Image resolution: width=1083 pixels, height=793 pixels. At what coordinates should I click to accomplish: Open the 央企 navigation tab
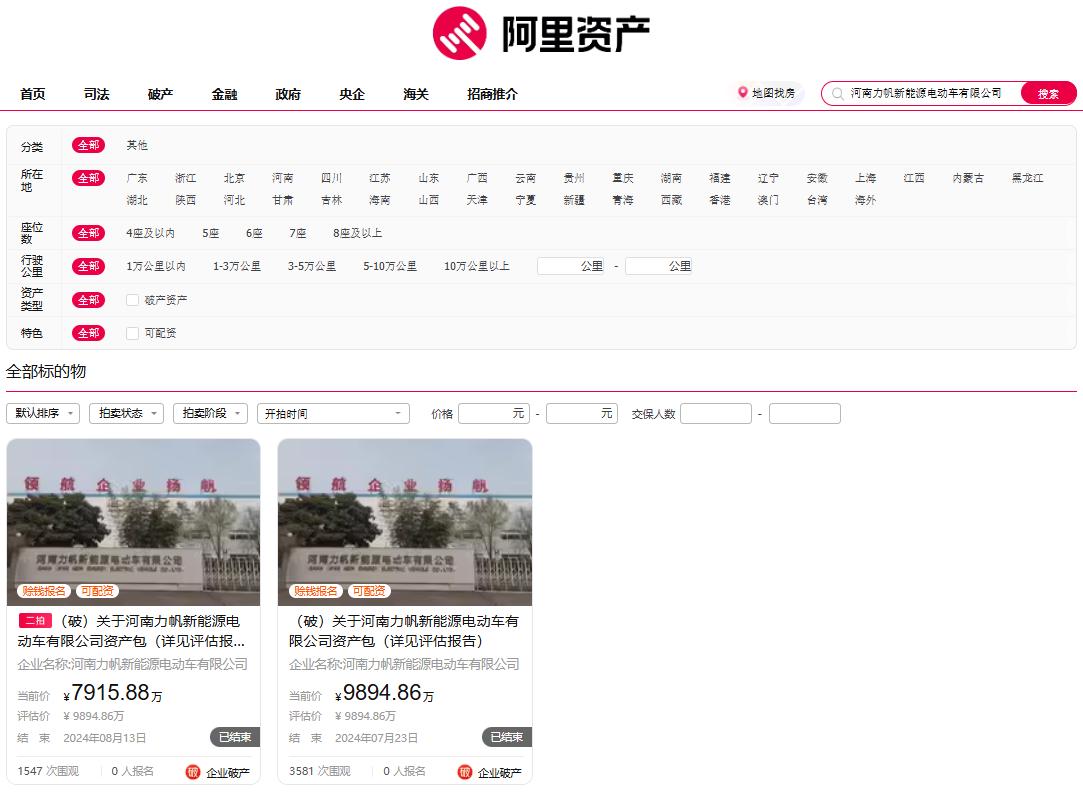[352, 94]
